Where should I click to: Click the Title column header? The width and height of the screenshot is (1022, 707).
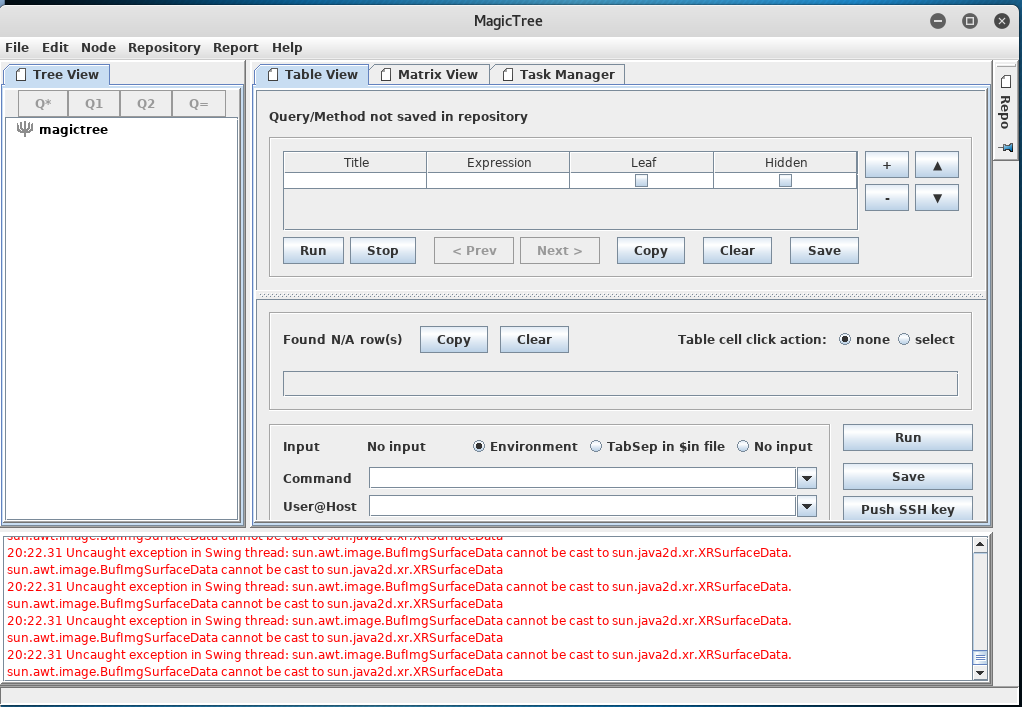click(x=355, y=162)
